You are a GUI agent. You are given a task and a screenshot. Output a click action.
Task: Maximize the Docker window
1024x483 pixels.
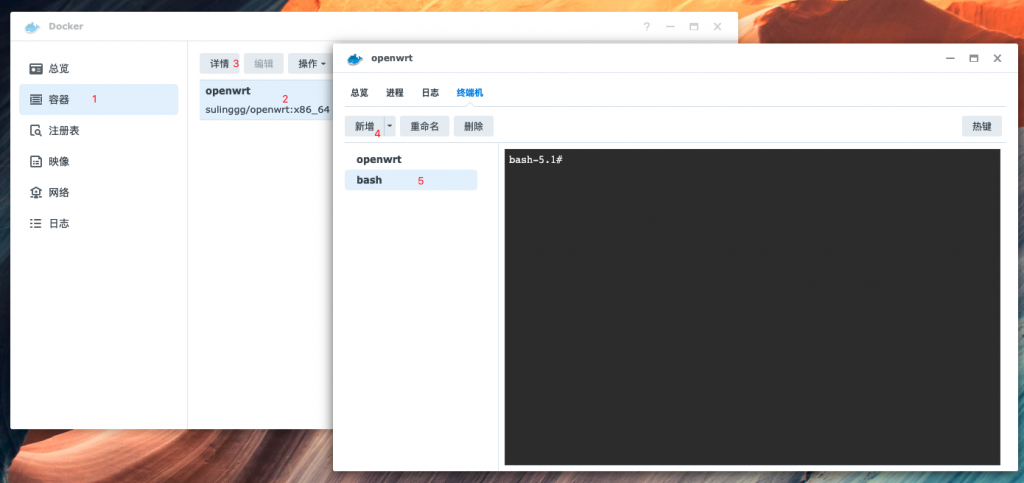[x=694, y=27]
